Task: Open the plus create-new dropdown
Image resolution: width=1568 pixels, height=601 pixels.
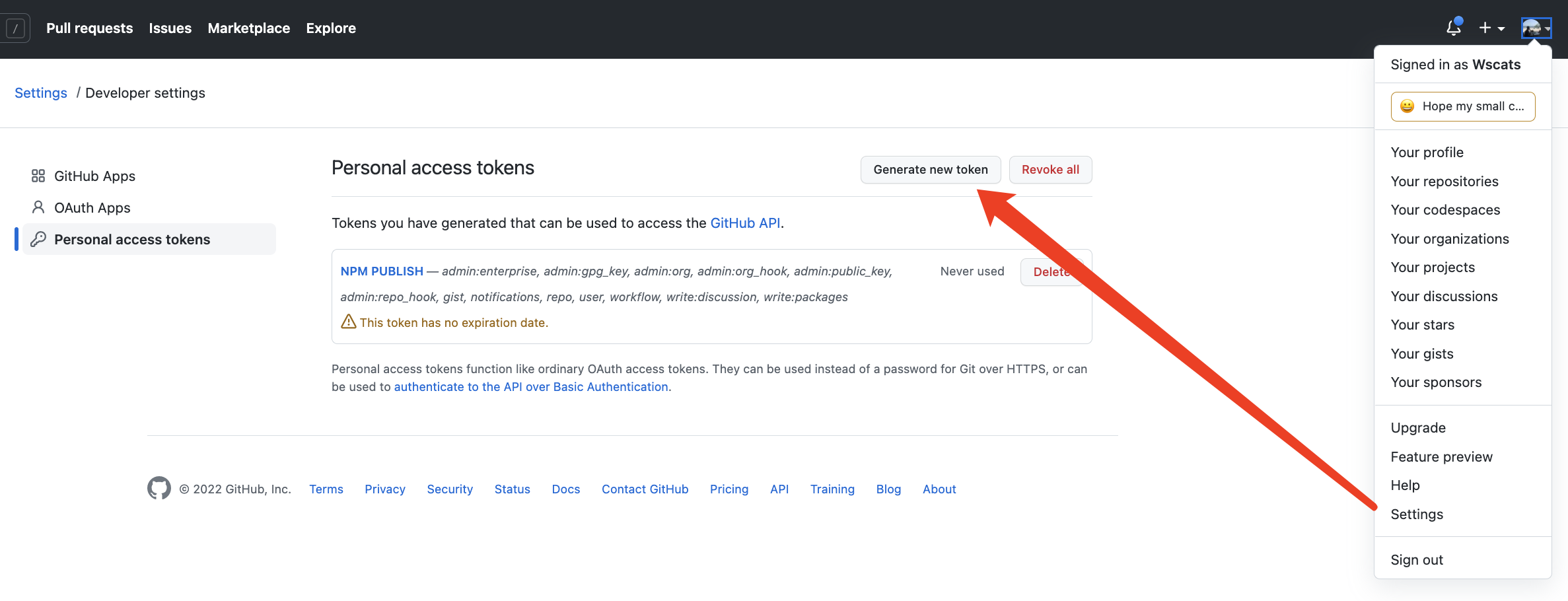Action: pyautogui.click(x=1491, y=28)
